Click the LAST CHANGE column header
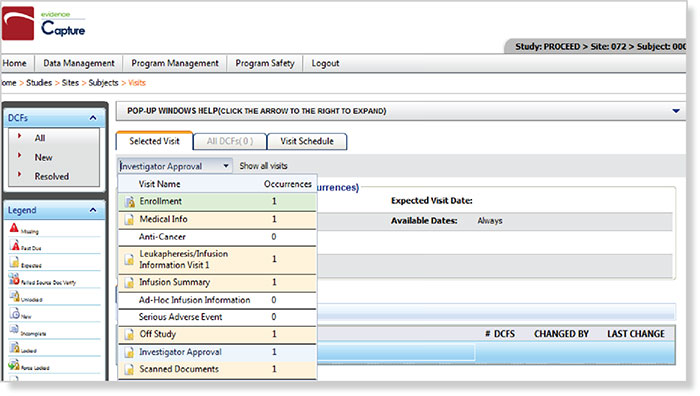This screenshot has width=700, height=396. coord(636,334)
